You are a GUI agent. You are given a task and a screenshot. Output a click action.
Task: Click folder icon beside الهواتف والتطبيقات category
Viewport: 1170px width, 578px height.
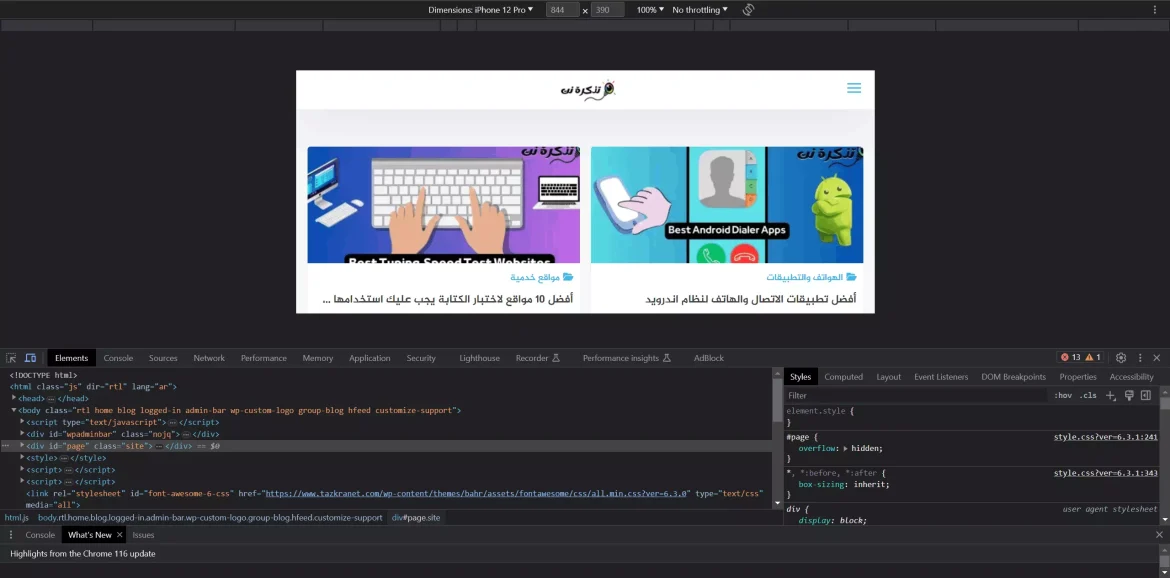coord(851,277)
